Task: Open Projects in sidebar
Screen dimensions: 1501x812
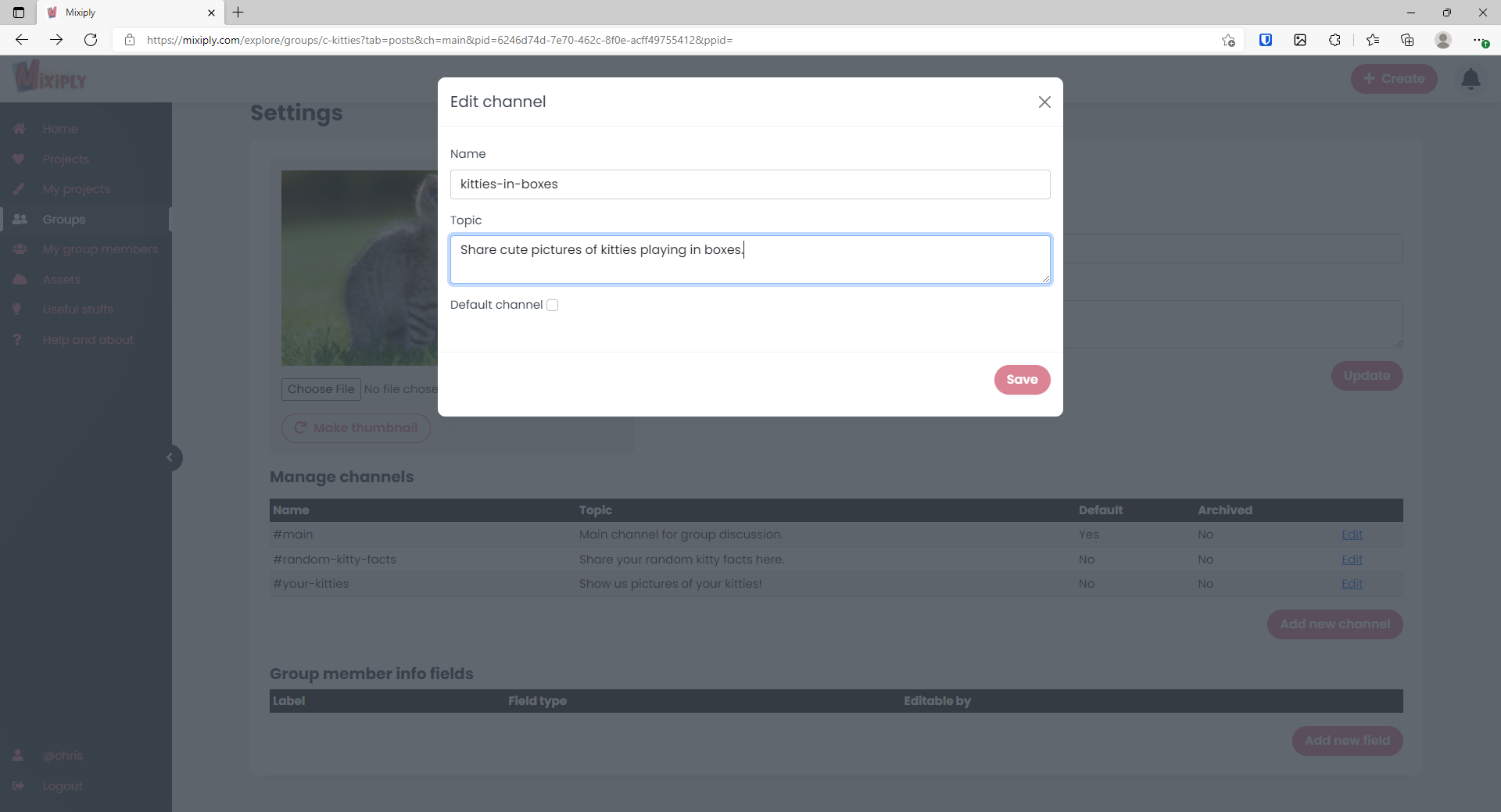Action: 66,159
